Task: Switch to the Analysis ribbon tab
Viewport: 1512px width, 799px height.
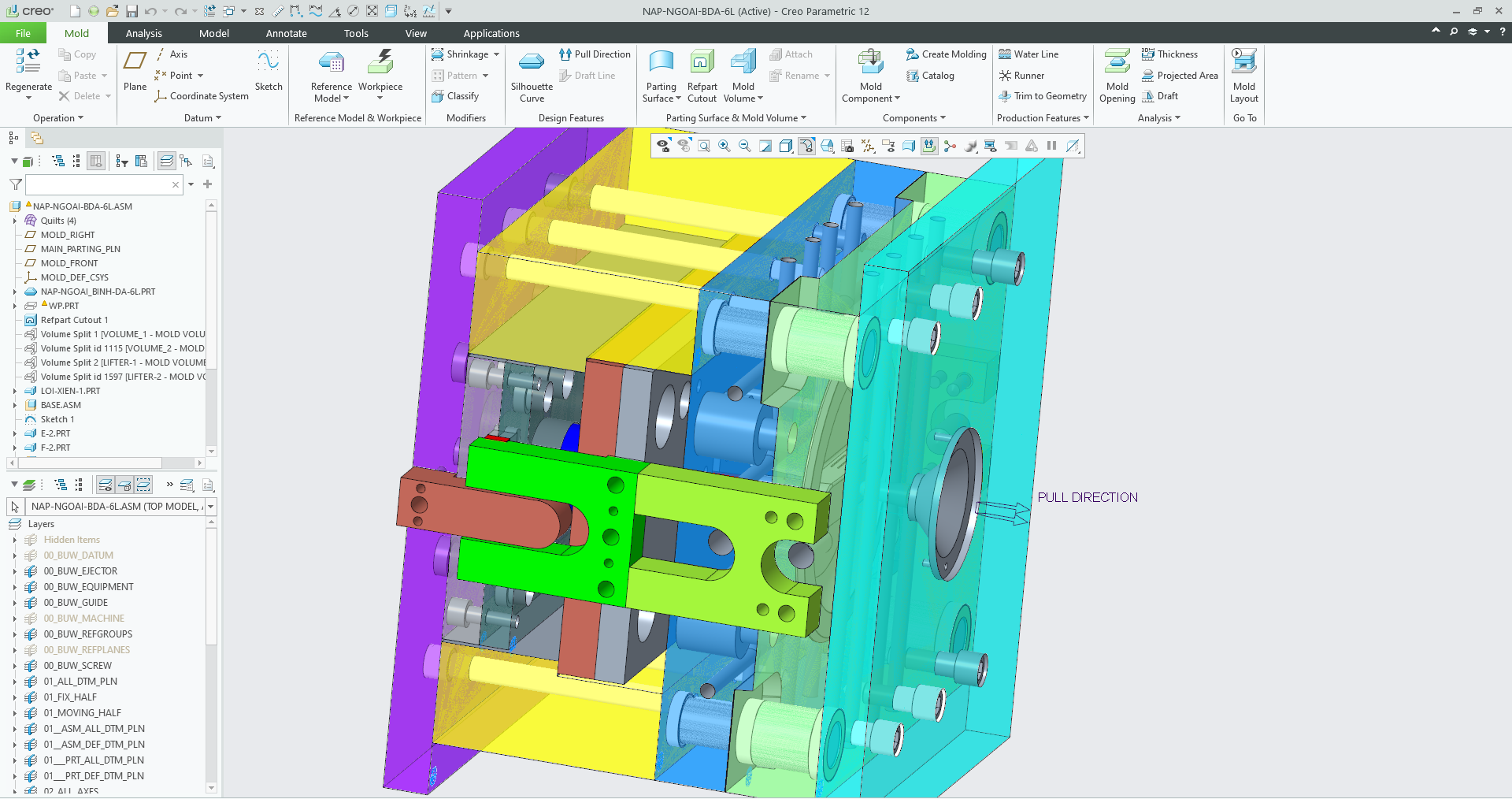Action: coord(143,33)
